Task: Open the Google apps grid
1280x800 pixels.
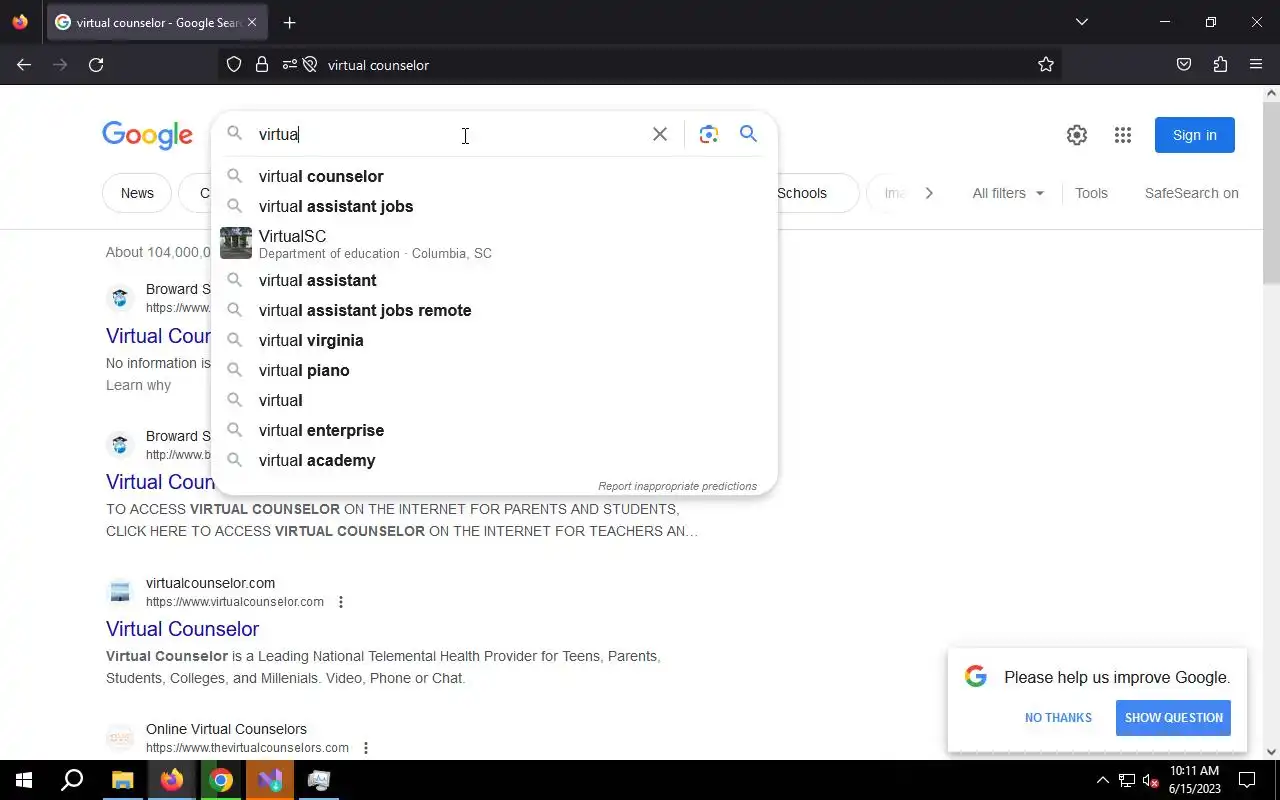Action: 1123,135
